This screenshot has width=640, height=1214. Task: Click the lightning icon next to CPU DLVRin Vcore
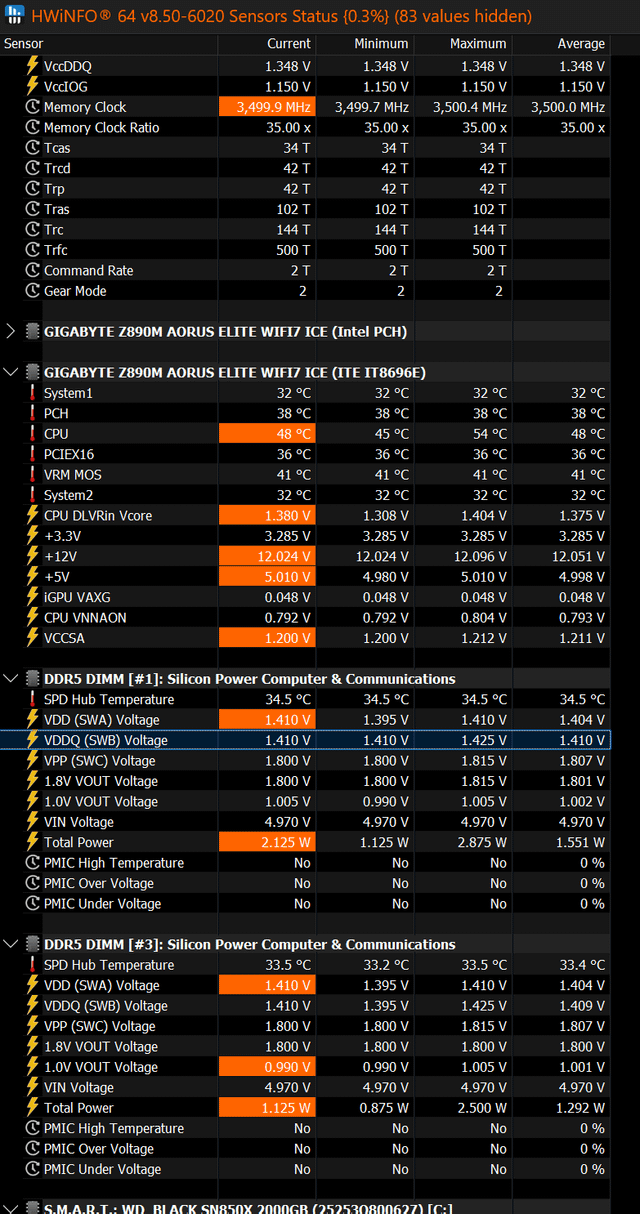pyautogui.click(x=32, y=515)
